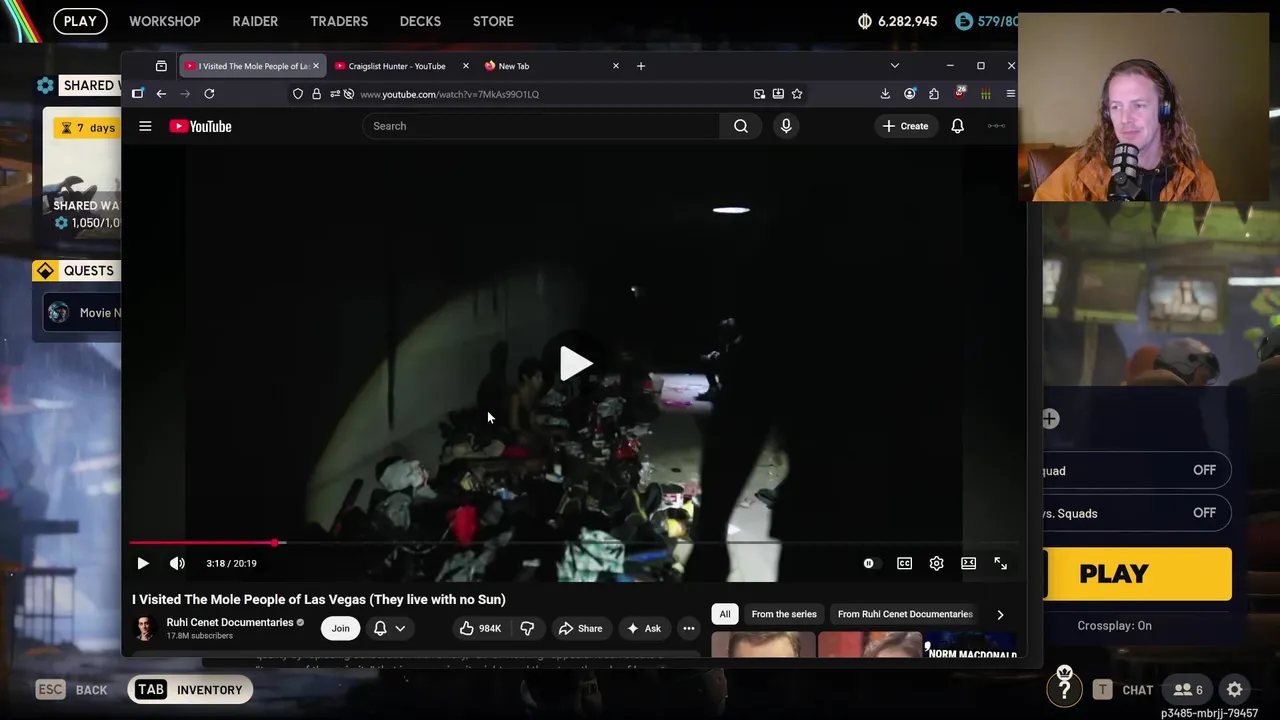Open the game settings gear icon
Viewport: 1280px width, 720px height.
pyautogui.click(x=1235, y=690)
